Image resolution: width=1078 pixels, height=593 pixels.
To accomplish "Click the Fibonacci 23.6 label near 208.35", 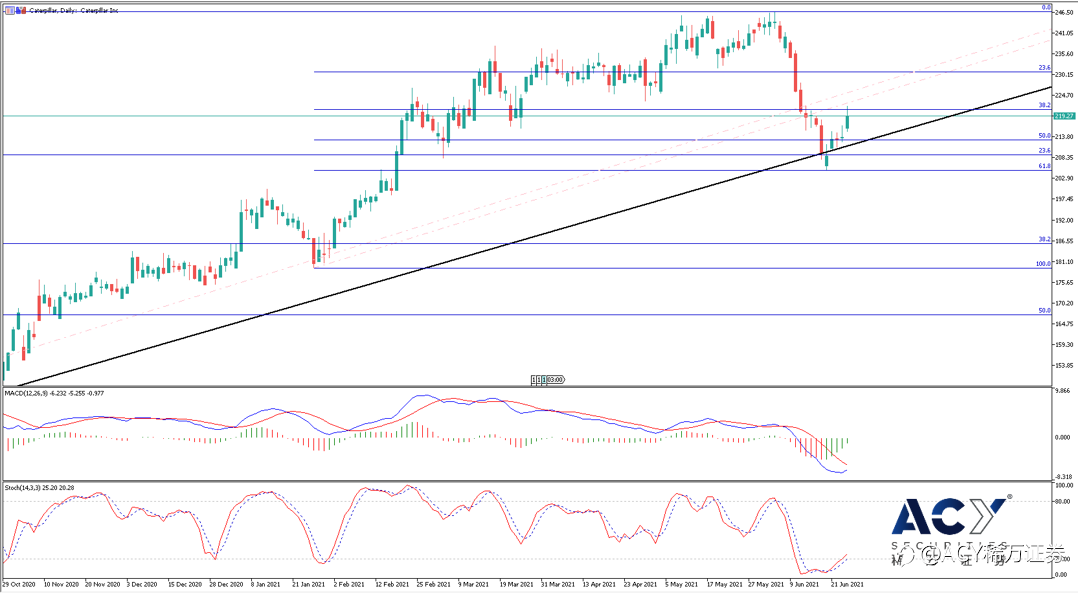I will pos(1044,150).
